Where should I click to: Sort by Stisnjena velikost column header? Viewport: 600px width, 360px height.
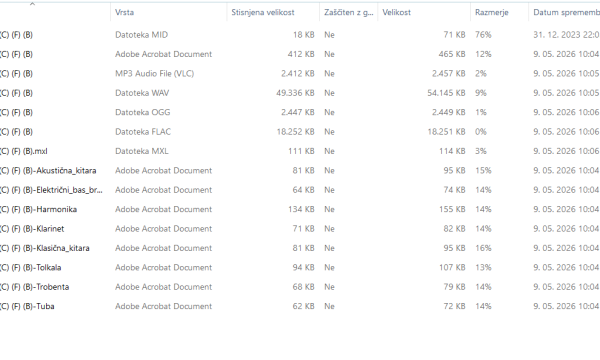tap(262, 12)
